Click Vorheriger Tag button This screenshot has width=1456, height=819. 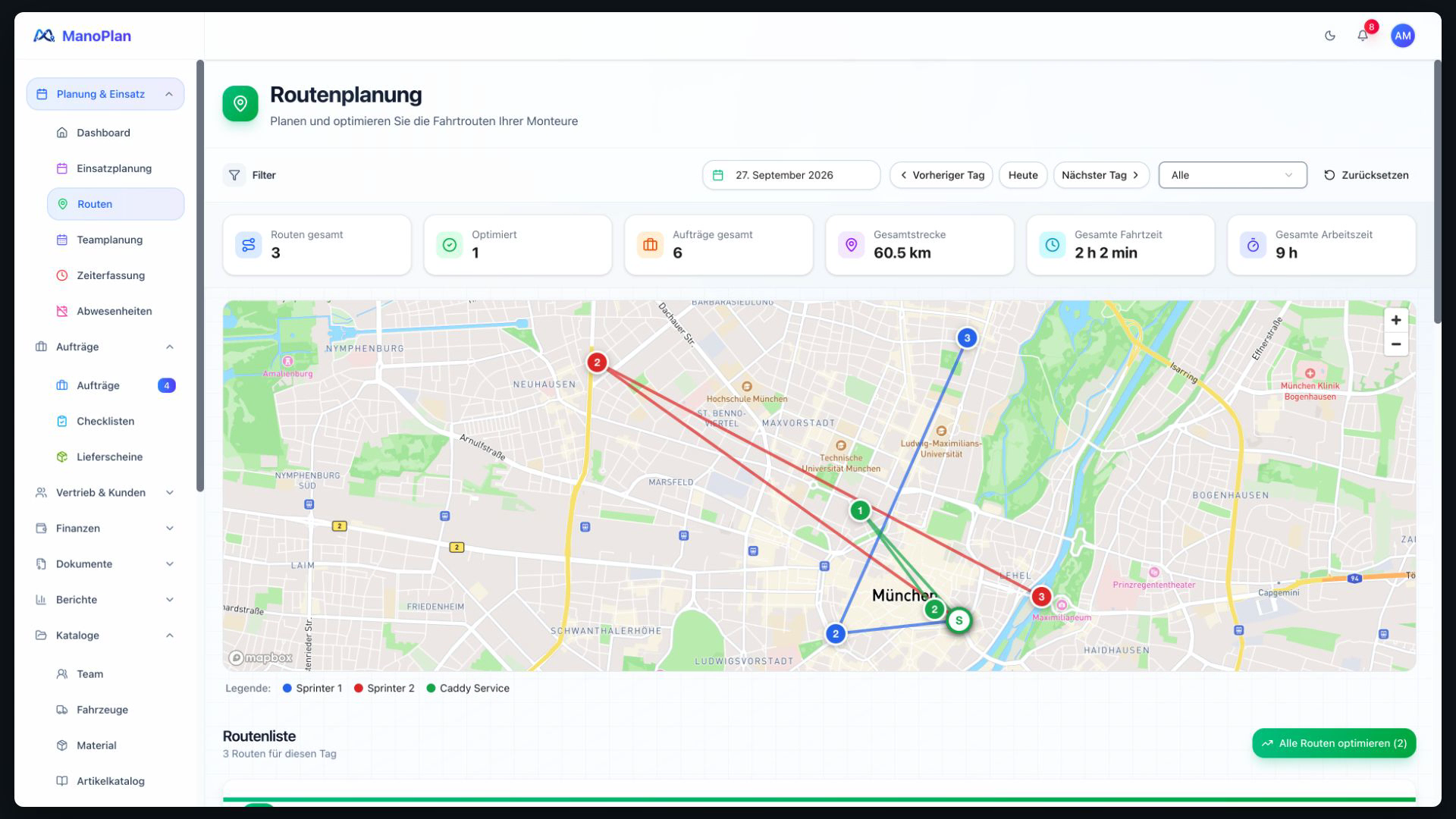pos(941,175)
